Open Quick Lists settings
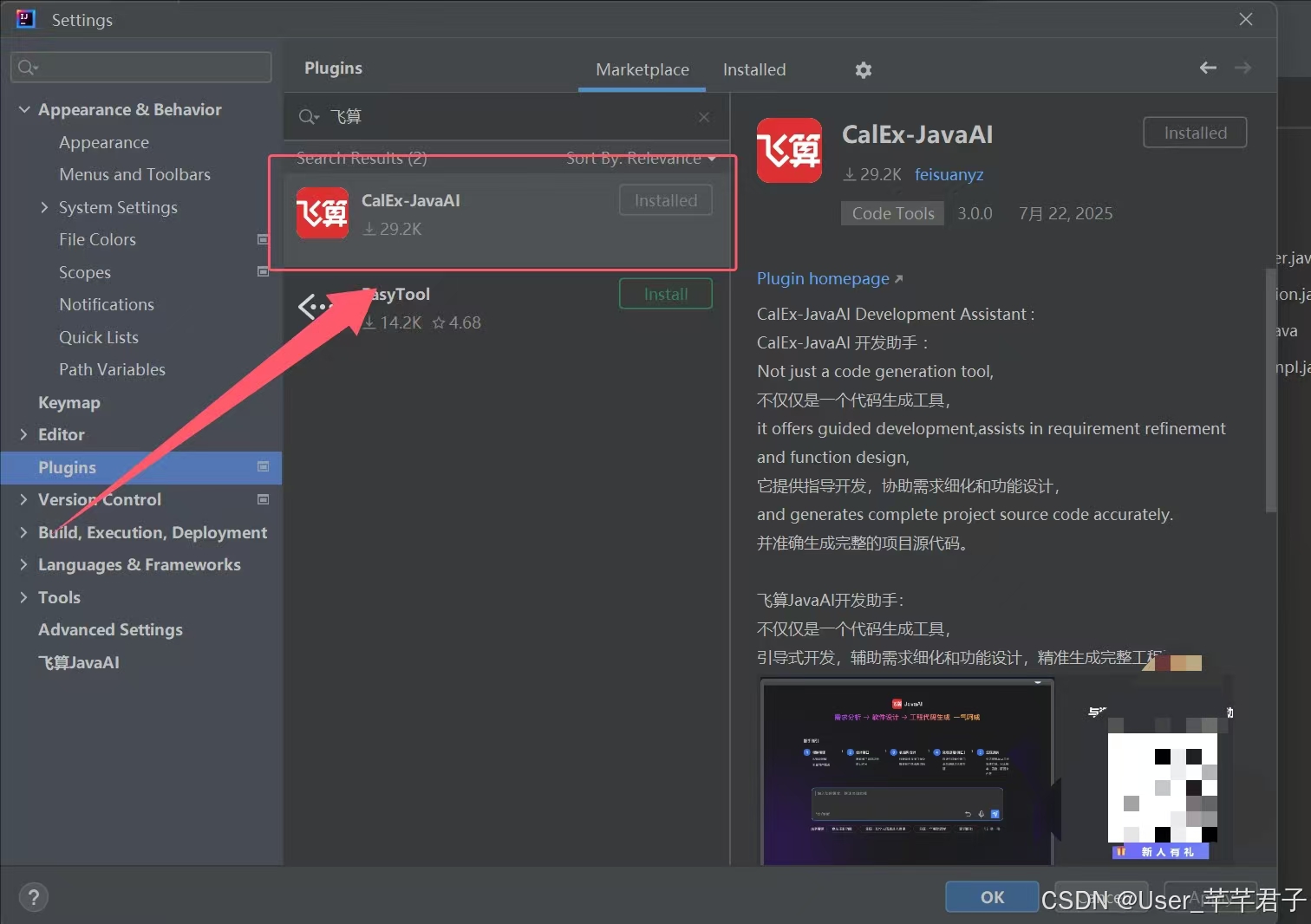Viewport: 1311px width, 924px height. (99, 337)
